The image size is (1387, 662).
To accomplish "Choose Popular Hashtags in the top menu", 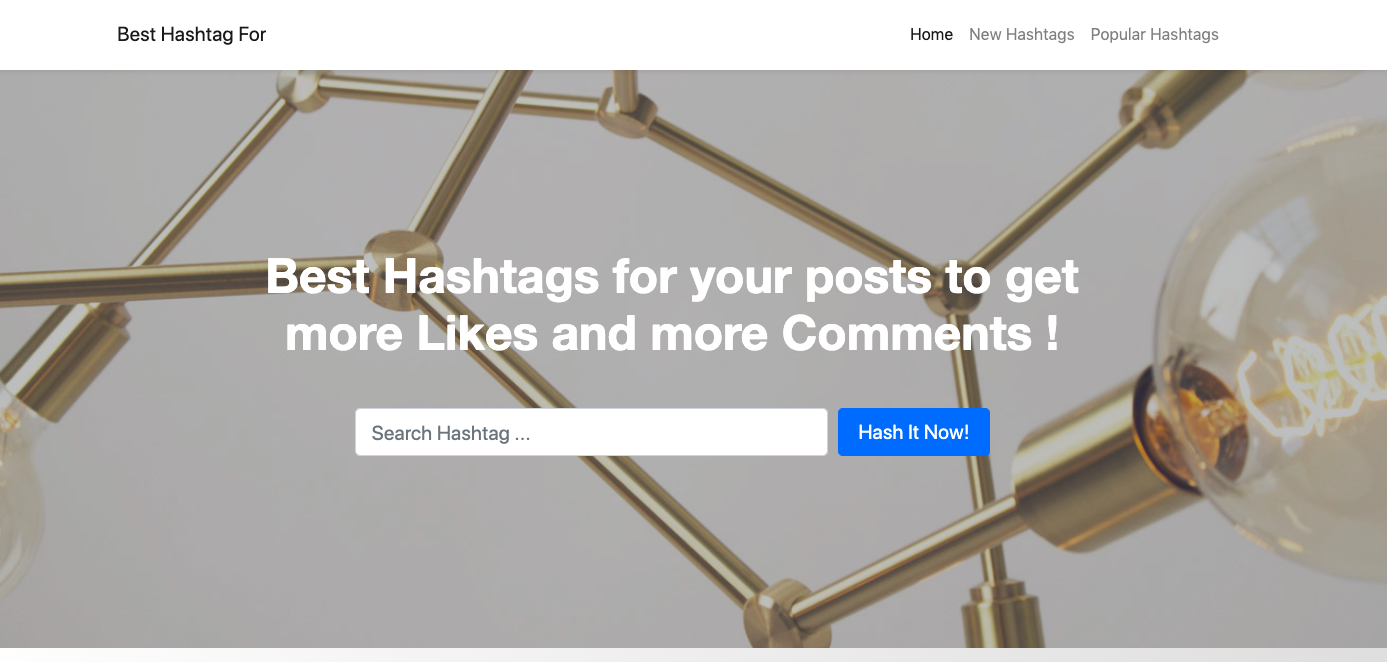I will pyautogui.click(x=1154, y=34).
